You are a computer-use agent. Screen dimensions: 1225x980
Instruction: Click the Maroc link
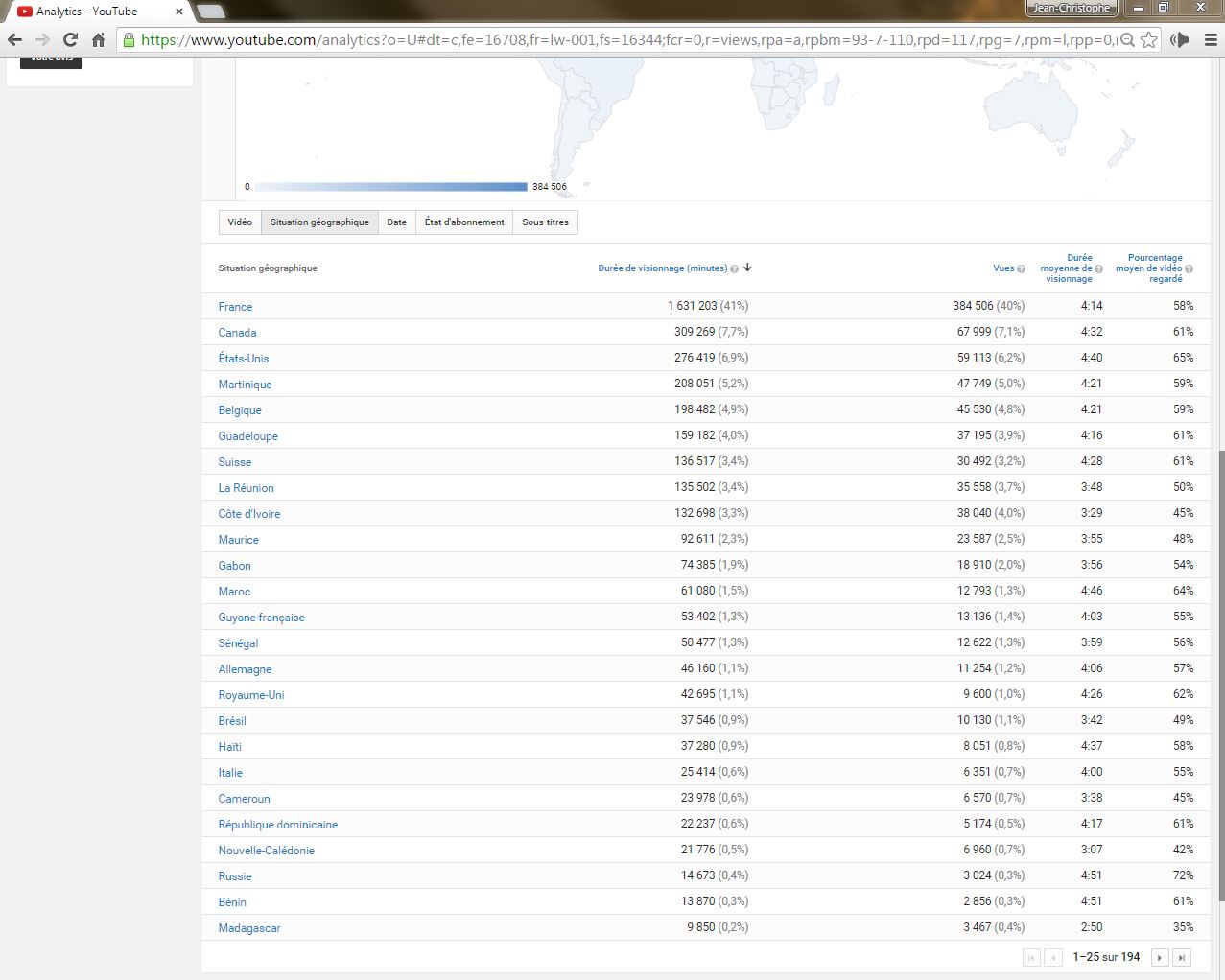pos(234,592)
